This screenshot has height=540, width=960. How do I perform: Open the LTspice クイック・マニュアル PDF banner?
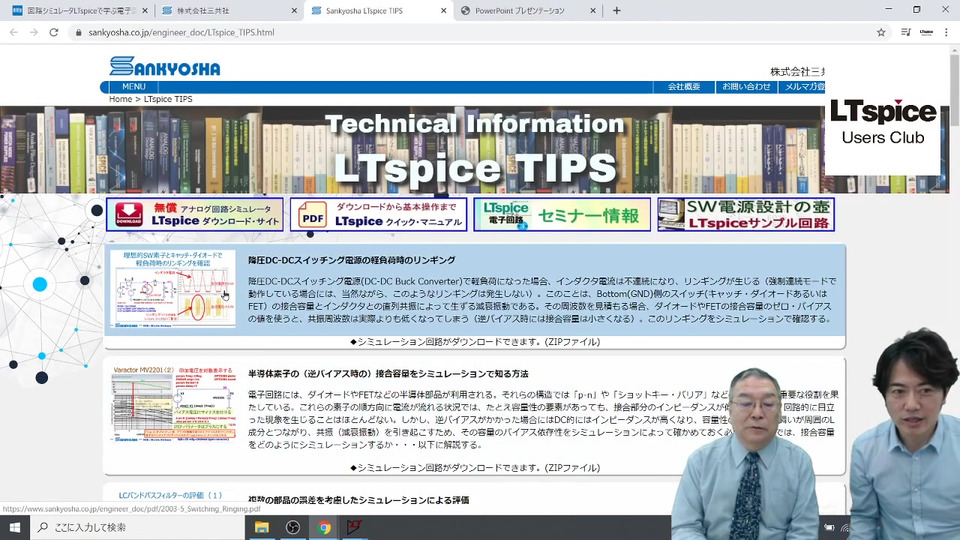[x=378, y=214]
